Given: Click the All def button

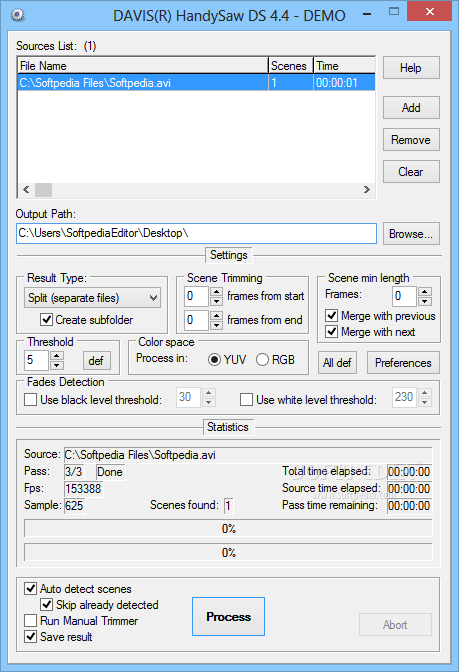Looking at the screenshot, I should pos(337,363).
